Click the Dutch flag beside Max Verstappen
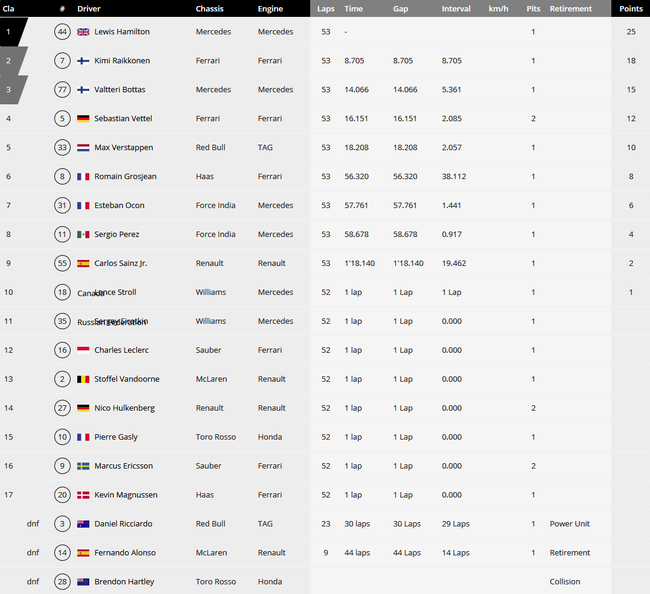 pos(83,148)
